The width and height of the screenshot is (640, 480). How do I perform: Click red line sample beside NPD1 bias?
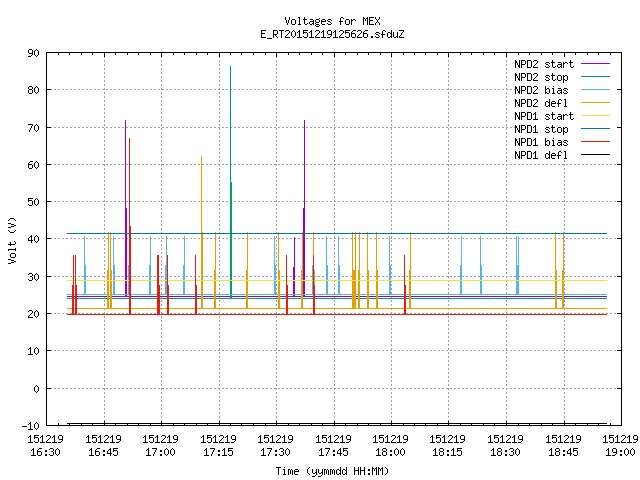(x=596, y=142)
